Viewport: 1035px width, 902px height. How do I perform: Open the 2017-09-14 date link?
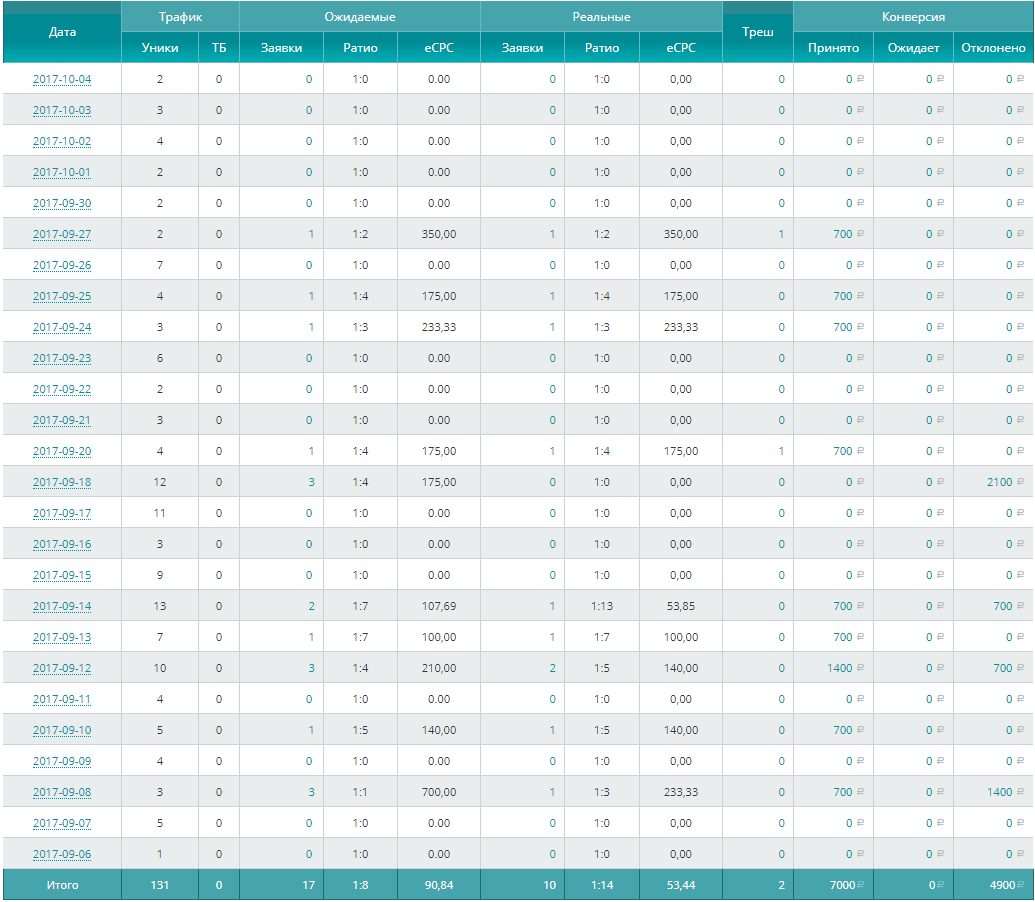62,606
